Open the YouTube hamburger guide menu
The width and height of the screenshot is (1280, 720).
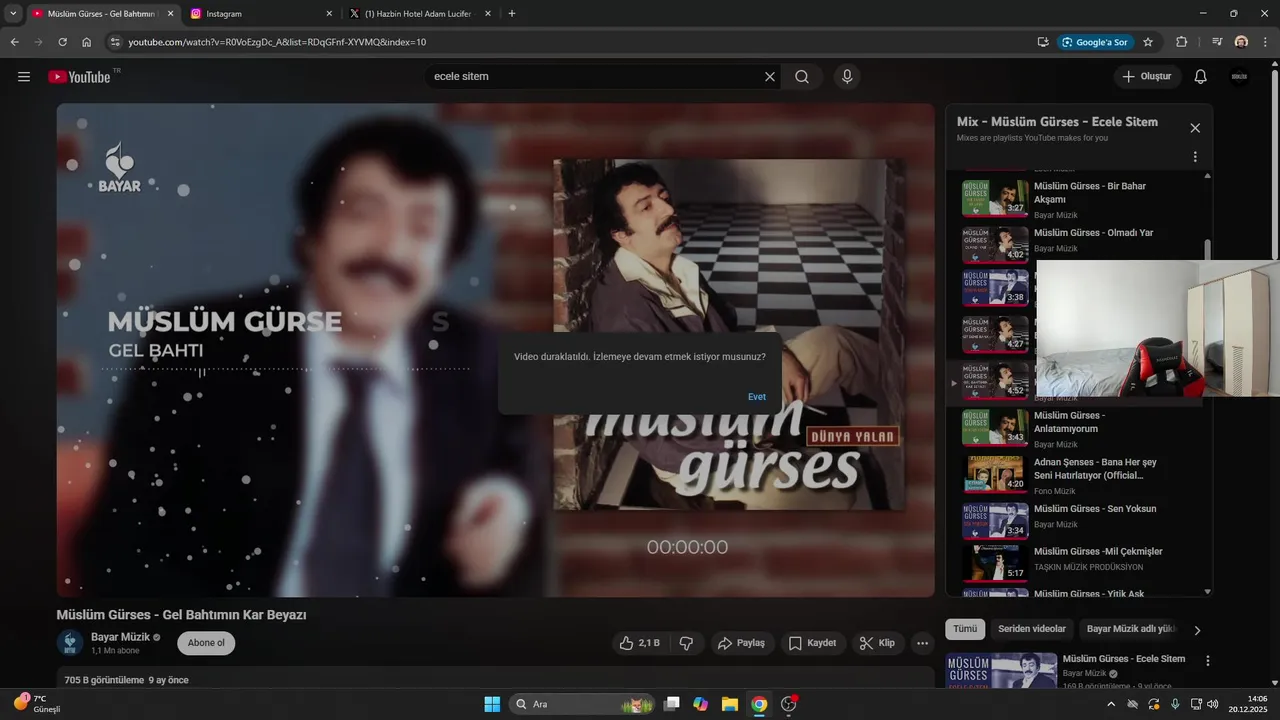point(24,77)
